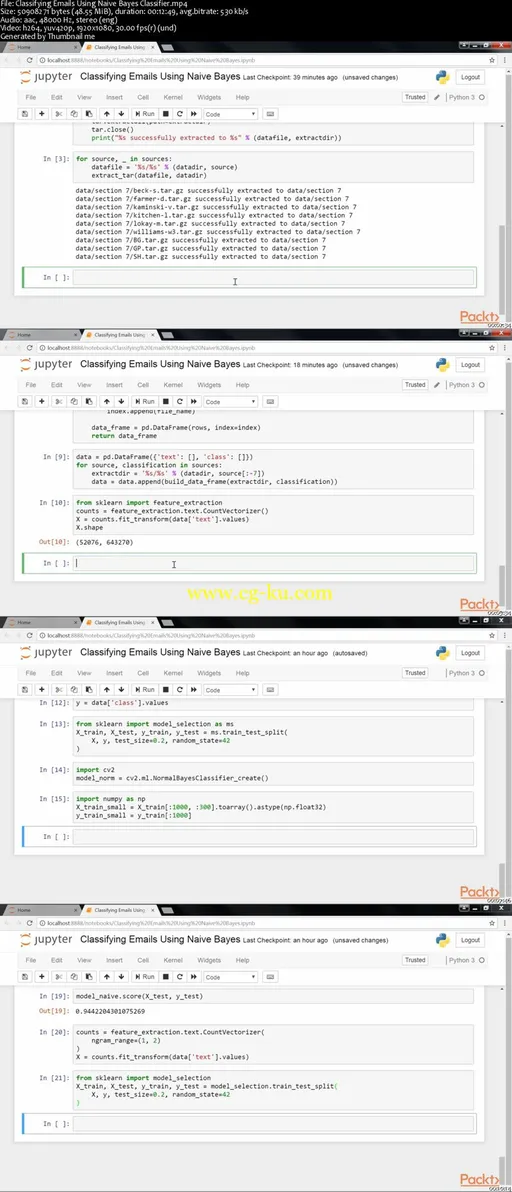Click the score output 0.9442204301075269

pos(112,1011)
